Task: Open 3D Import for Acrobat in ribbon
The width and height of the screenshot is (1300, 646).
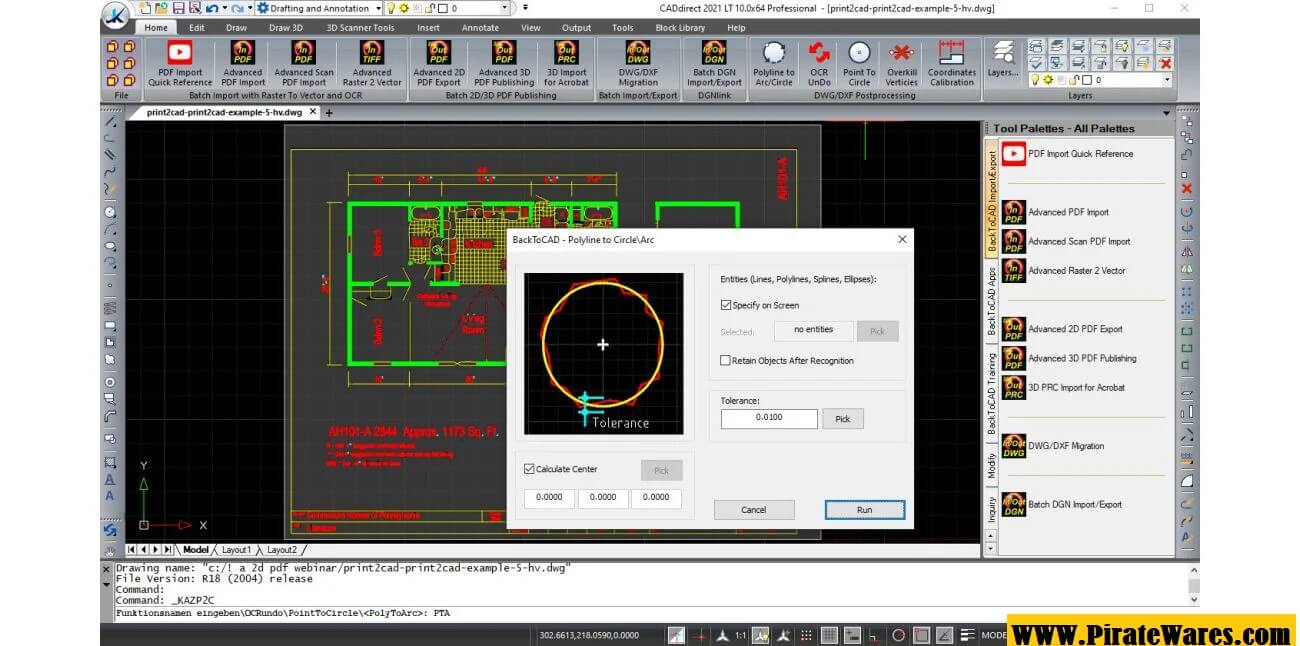Action: tap(567, 63)
